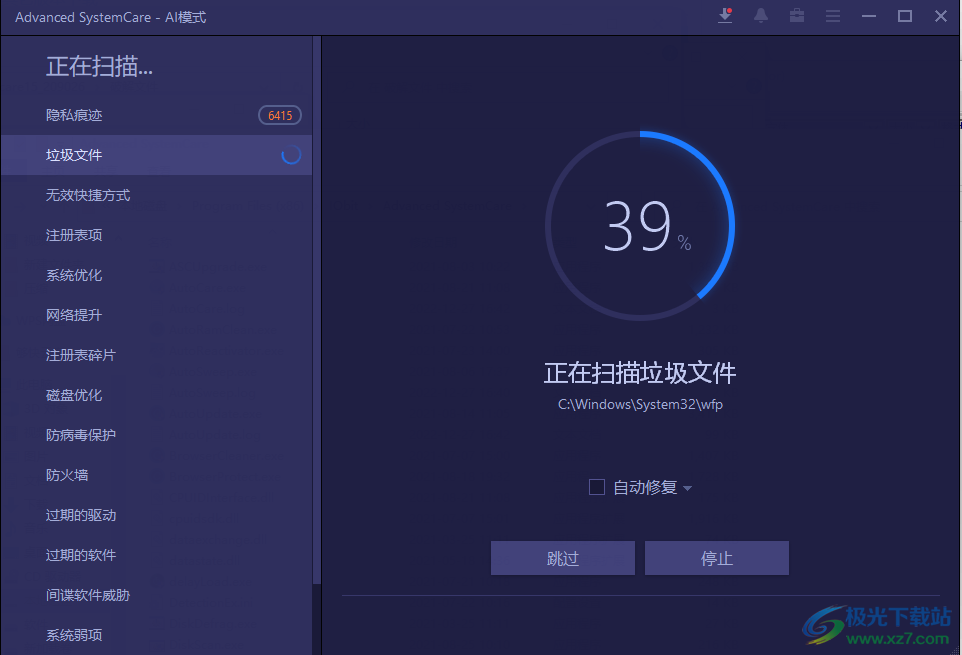Viewport: 962px width, 655px height.
Task: Minimize the Advanced SystemCare window
Action: (x=869, y=16)
